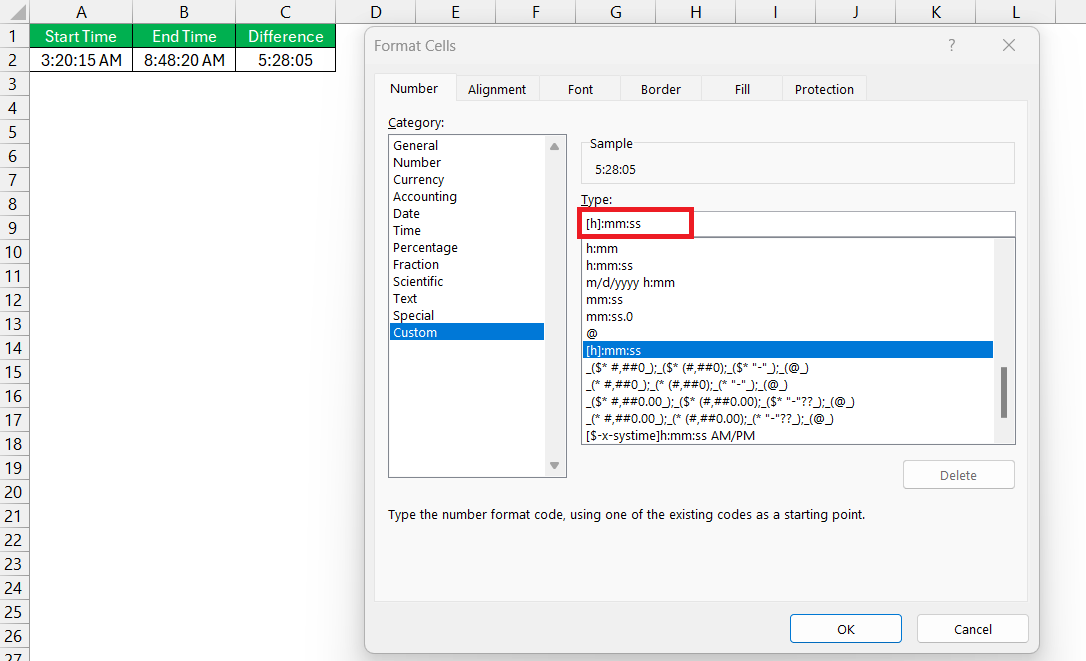Select column D header
The height and width of the screenshot is (661, 1086).
[376, 12]
